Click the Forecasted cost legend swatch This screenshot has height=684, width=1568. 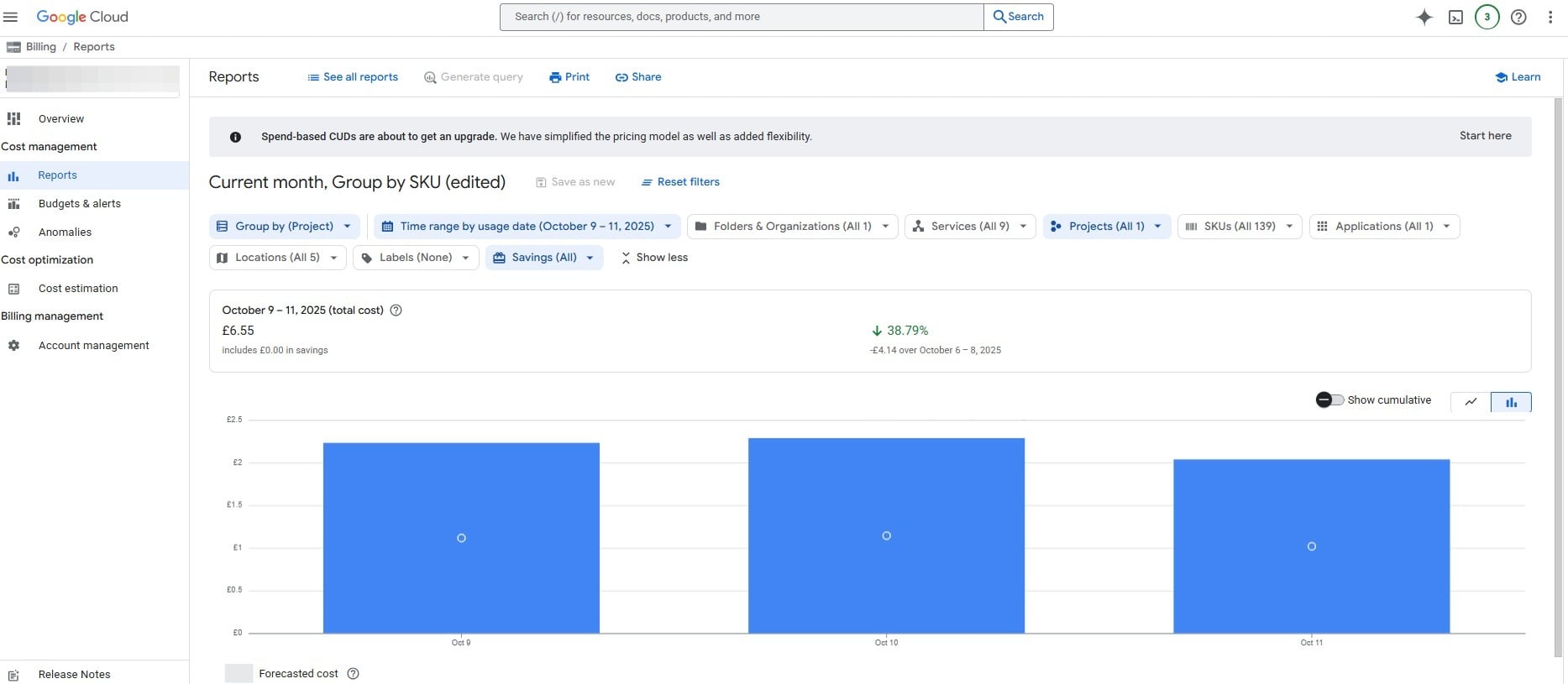tap(239, 673)
